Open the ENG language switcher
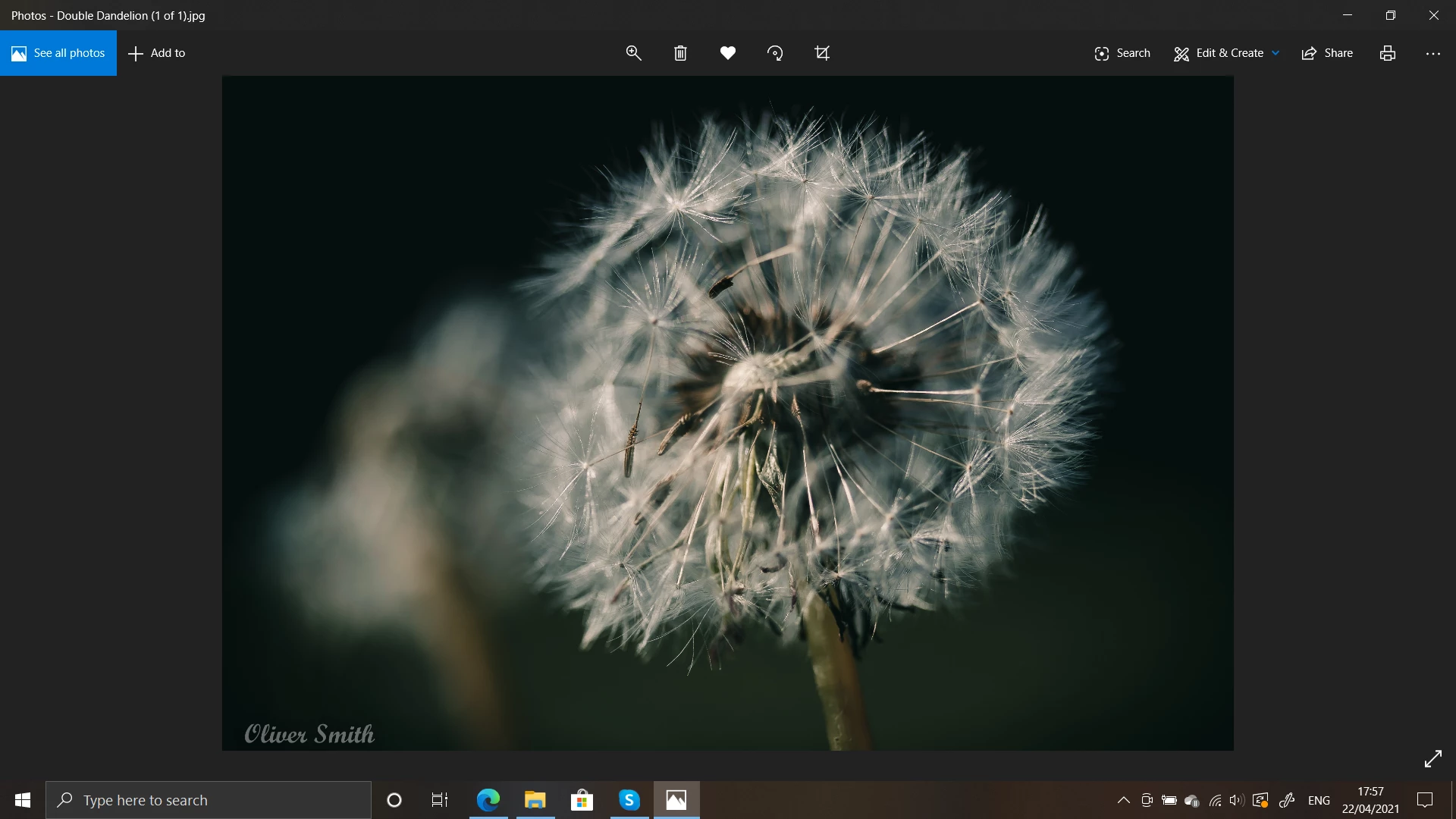Viewport: 1456px width, 819px height. [1319, 800]
